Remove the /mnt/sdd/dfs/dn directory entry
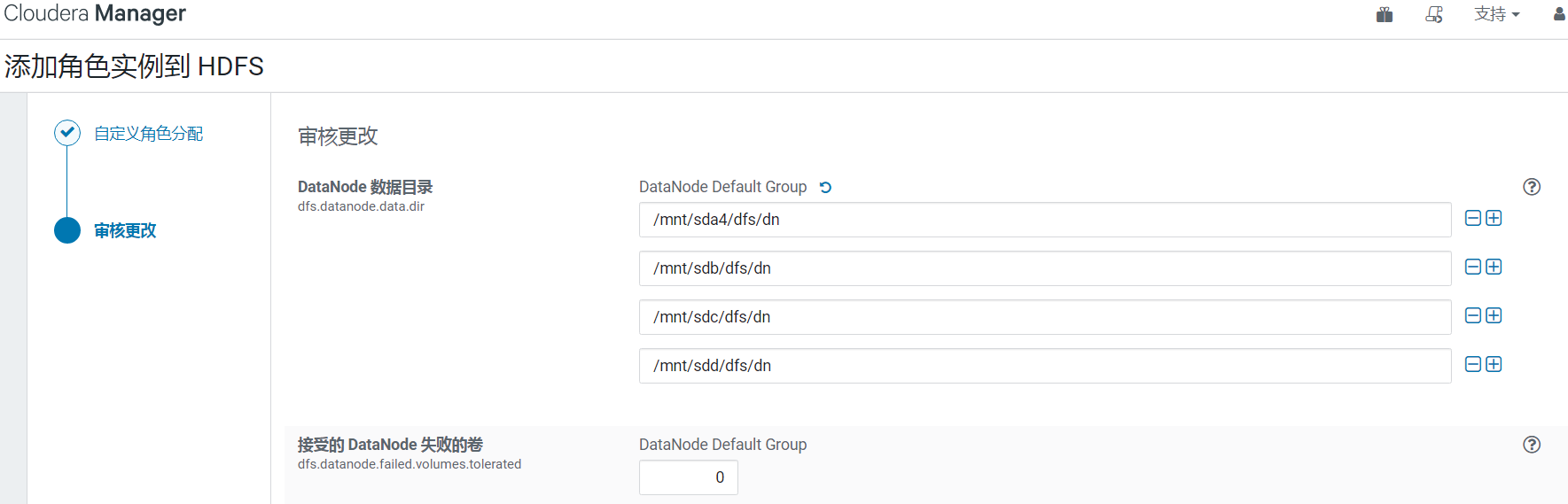Image resolution: width=1568 pixels, height=504 pixels. tap(1473, 364)
